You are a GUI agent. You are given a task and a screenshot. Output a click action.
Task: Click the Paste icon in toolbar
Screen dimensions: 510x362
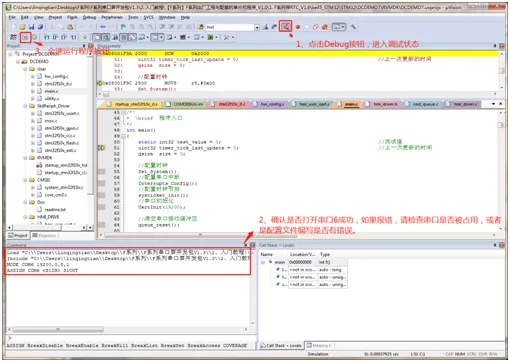70,27
